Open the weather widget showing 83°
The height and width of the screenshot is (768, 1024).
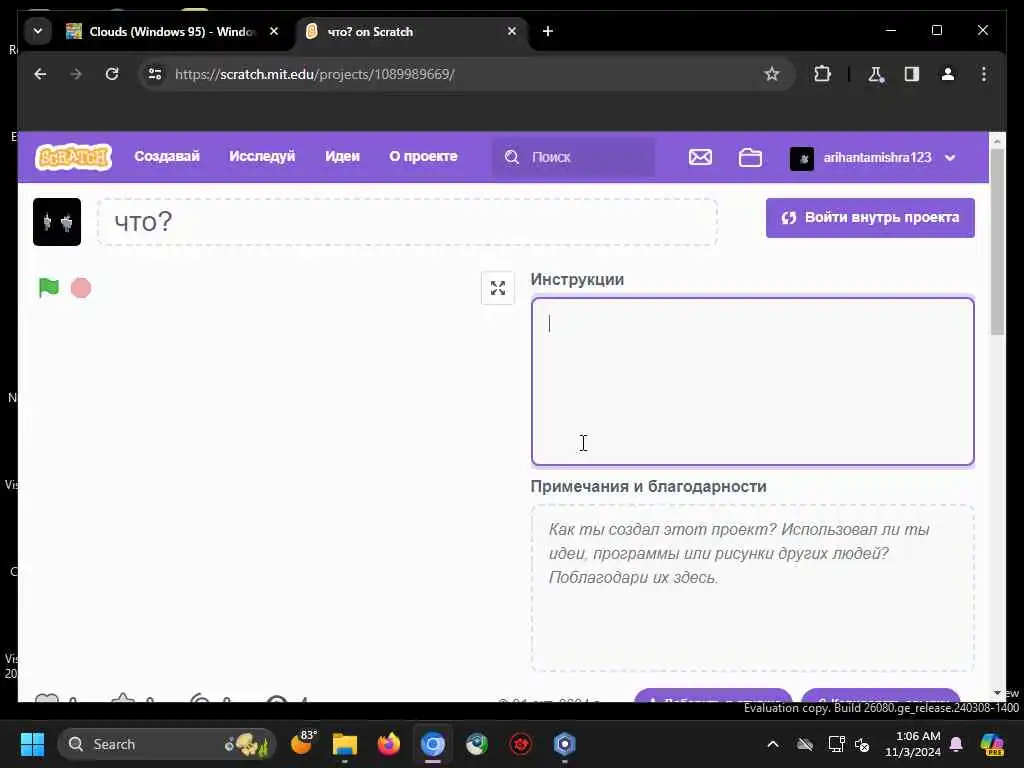point(304,743)
